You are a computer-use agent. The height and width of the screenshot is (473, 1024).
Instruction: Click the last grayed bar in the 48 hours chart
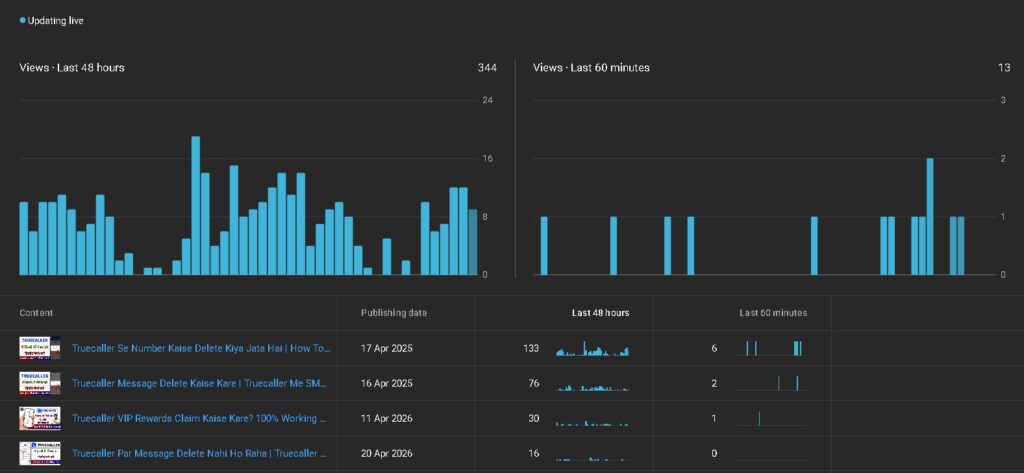pos(473,242)
